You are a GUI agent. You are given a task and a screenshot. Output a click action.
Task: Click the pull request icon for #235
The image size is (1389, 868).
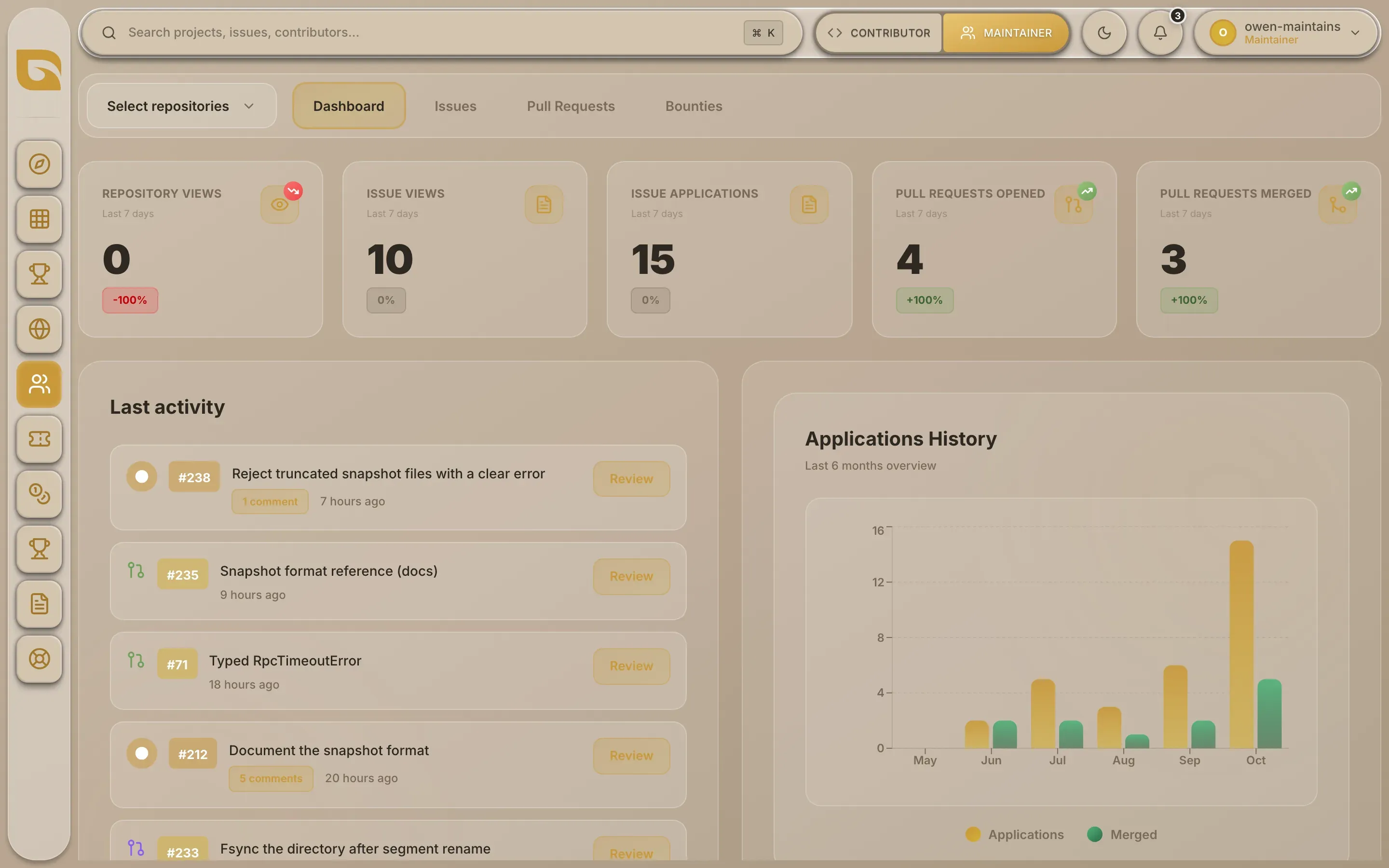click(136, 570)
